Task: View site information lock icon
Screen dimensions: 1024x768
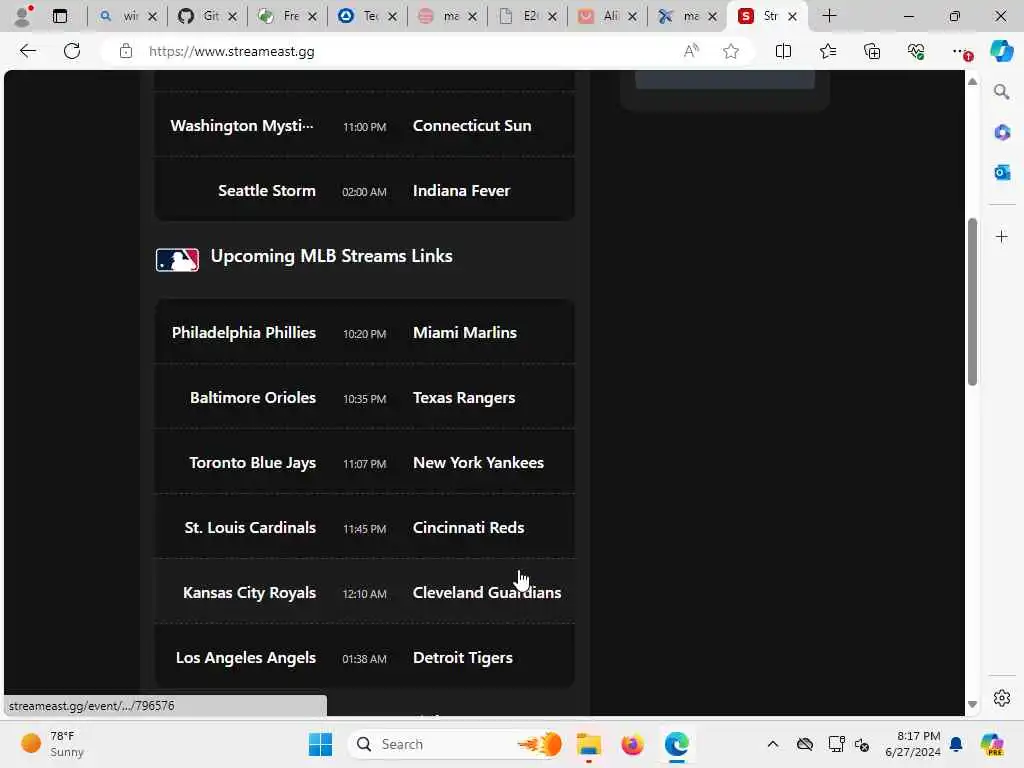Action: (126, 51)
